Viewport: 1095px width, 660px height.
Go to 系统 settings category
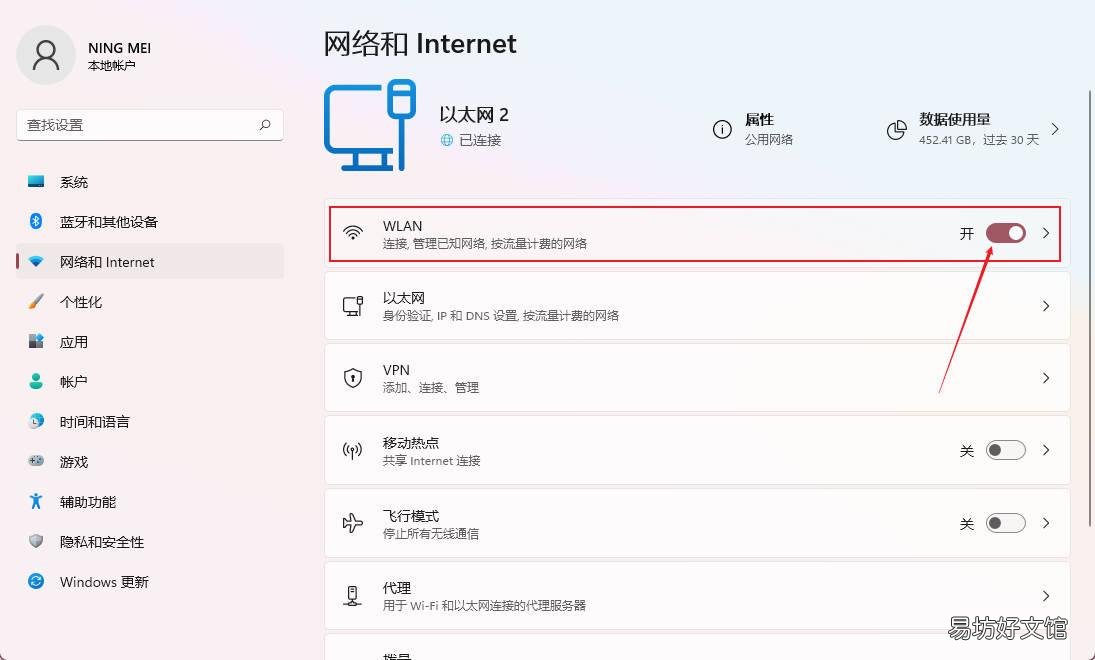[x=150, y=182]
